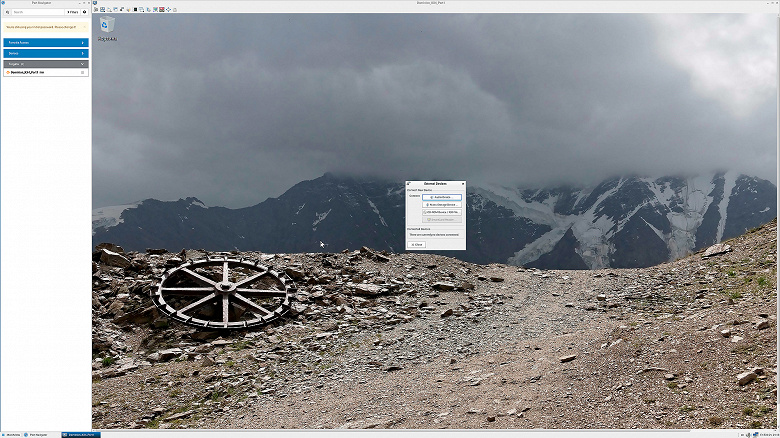
Task: Click the first icon in KVM client toolbar
Action: (x=96, y=9)
